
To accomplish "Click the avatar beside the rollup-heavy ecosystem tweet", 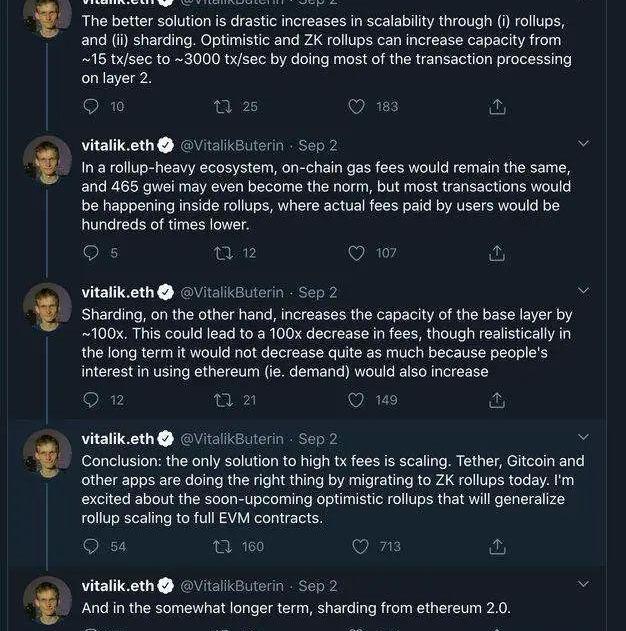I will click(47, 160).
